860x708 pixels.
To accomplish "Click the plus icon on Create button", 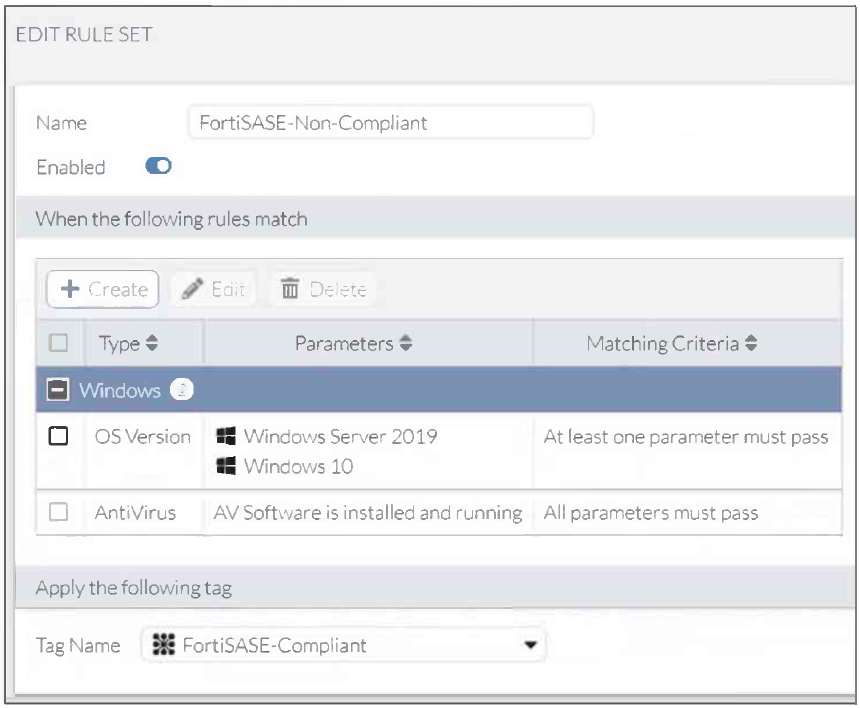I will click(x=70, y=290).
